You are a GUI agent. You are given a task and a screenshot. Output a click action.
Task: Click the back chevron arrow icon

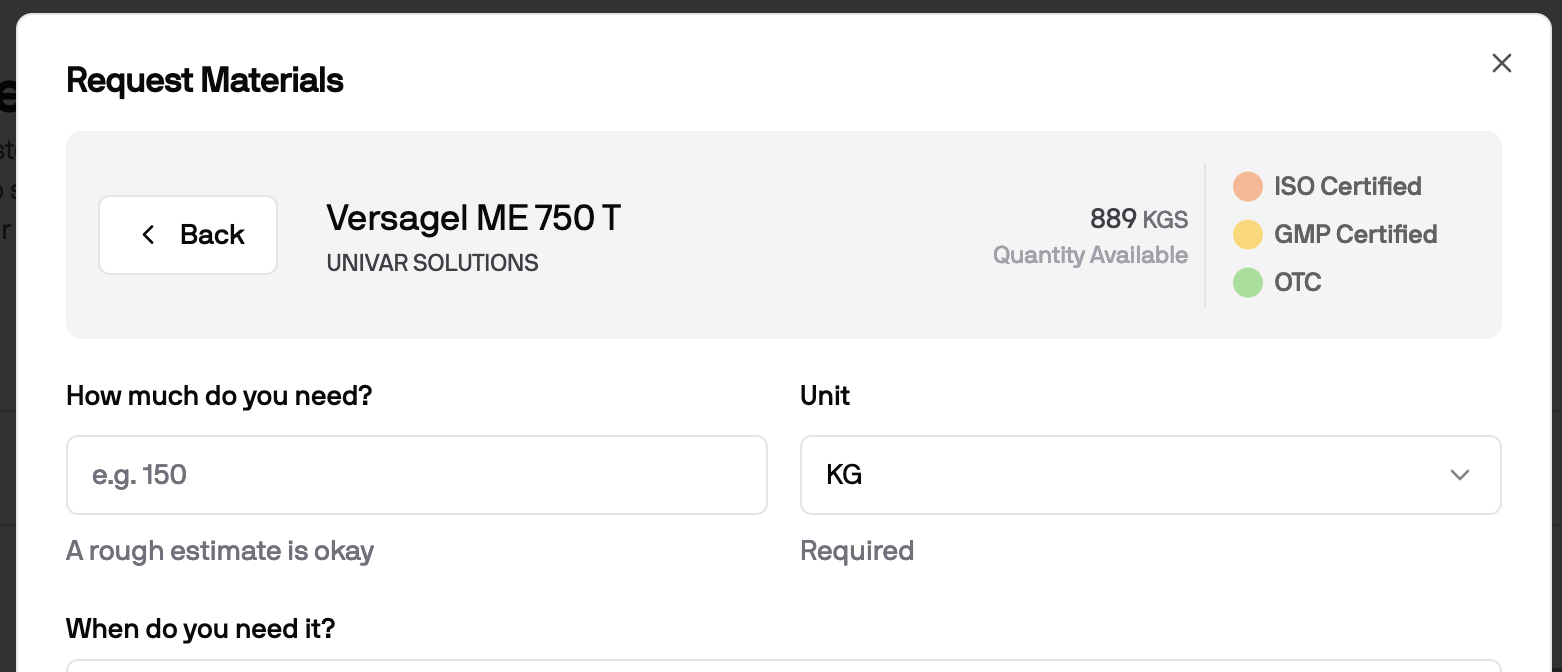[148, 235]
